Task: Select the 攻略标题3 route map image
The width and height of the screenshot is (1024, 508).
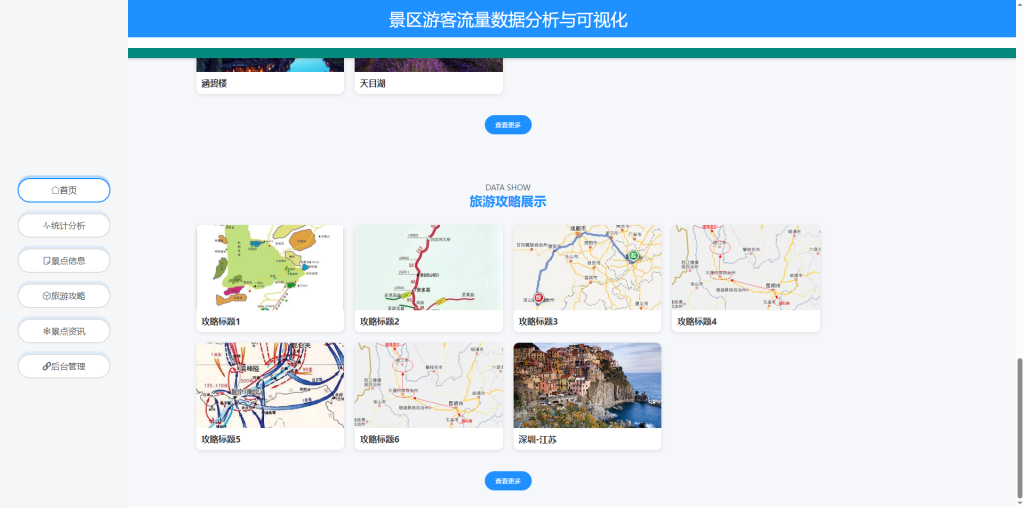Action: (587, 267)
